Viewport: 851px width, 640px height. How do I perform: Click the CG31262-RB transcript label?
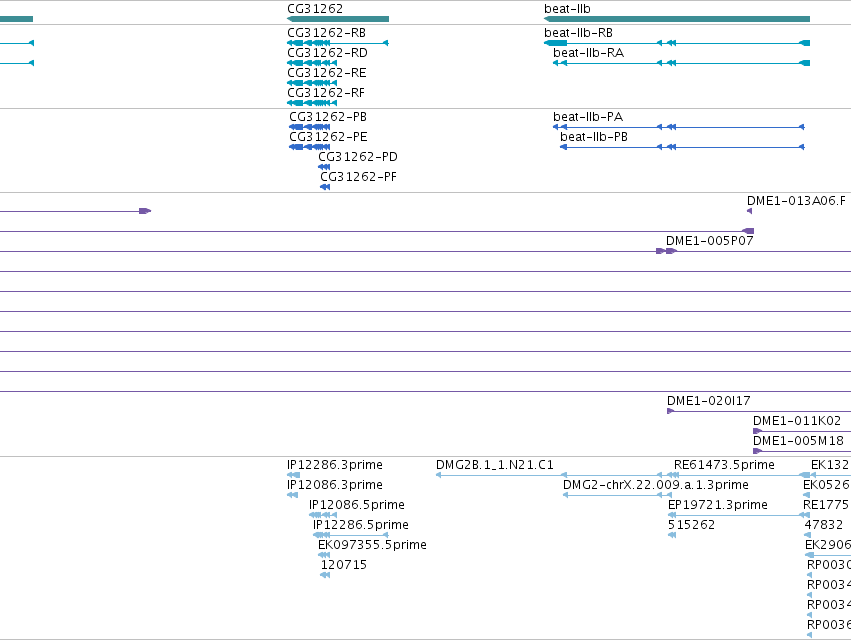pyautogui.click(x=327, y=33)
